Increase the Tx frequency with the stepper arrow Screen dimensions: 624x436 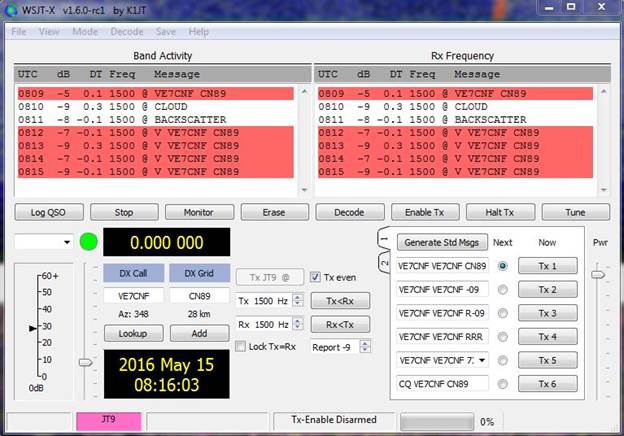coord(297,297)
